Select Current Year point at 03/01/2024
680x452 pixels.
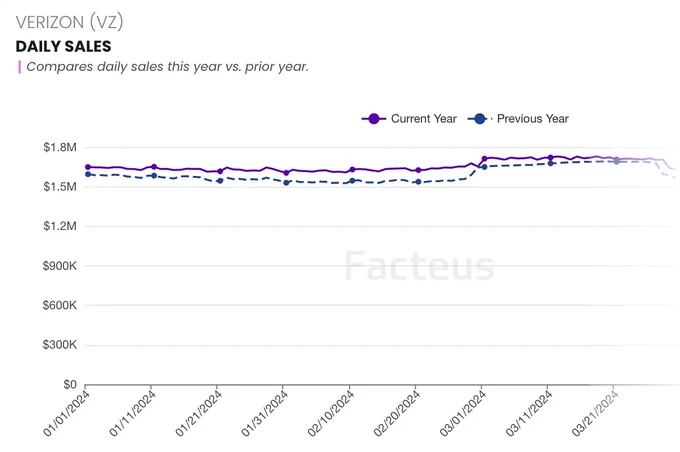point(484,158)
